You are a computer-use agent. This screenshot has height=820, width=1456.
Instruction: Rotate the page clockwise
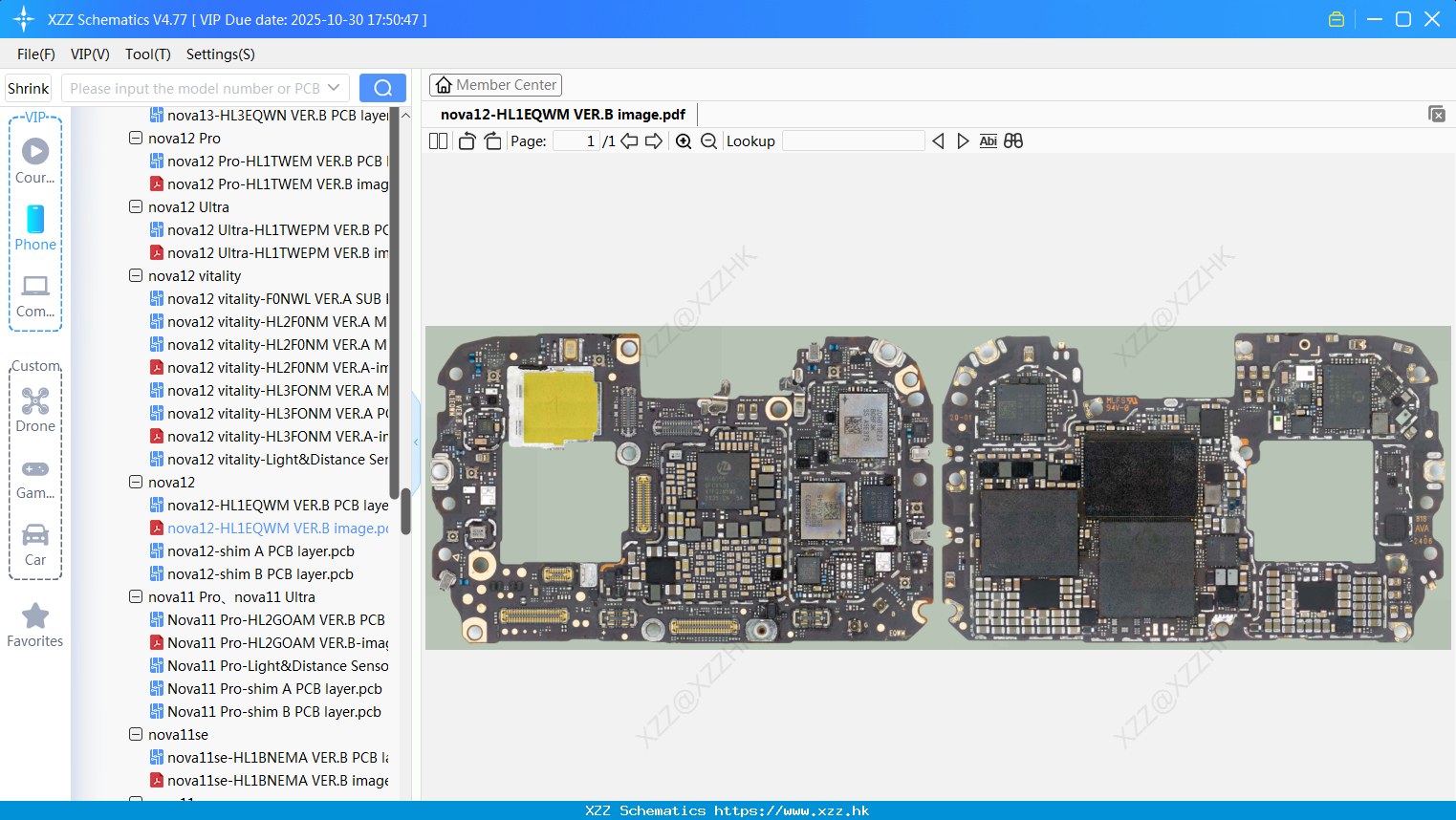[492, 140]
